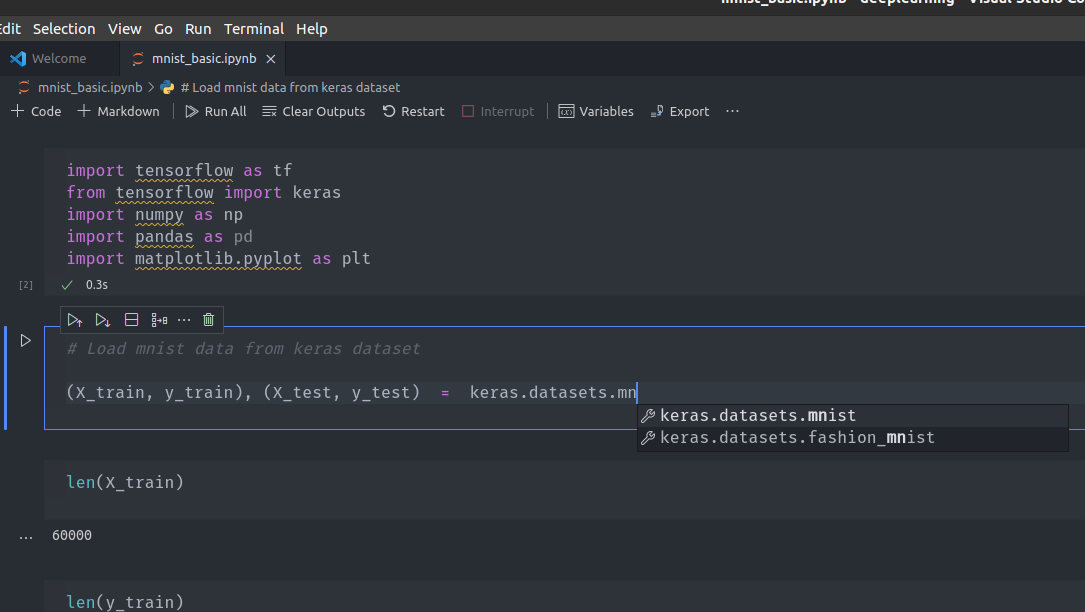Click the 60000 output text
This screenshot has width=1085, height=612.
point(72,535)
